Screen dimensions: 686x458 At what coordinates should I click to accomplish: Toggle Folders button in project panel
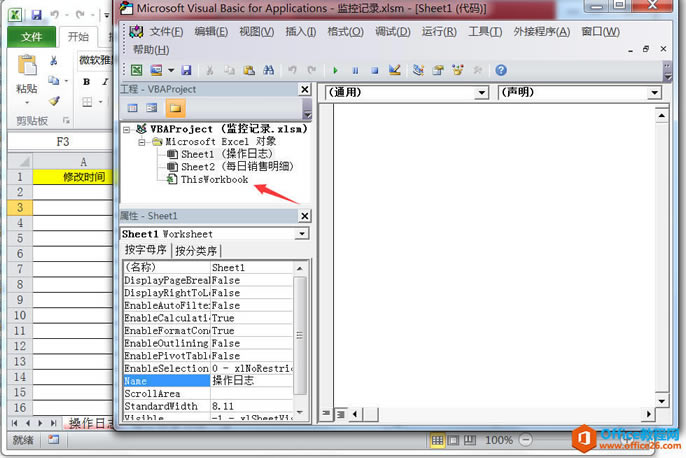[175, 108]
